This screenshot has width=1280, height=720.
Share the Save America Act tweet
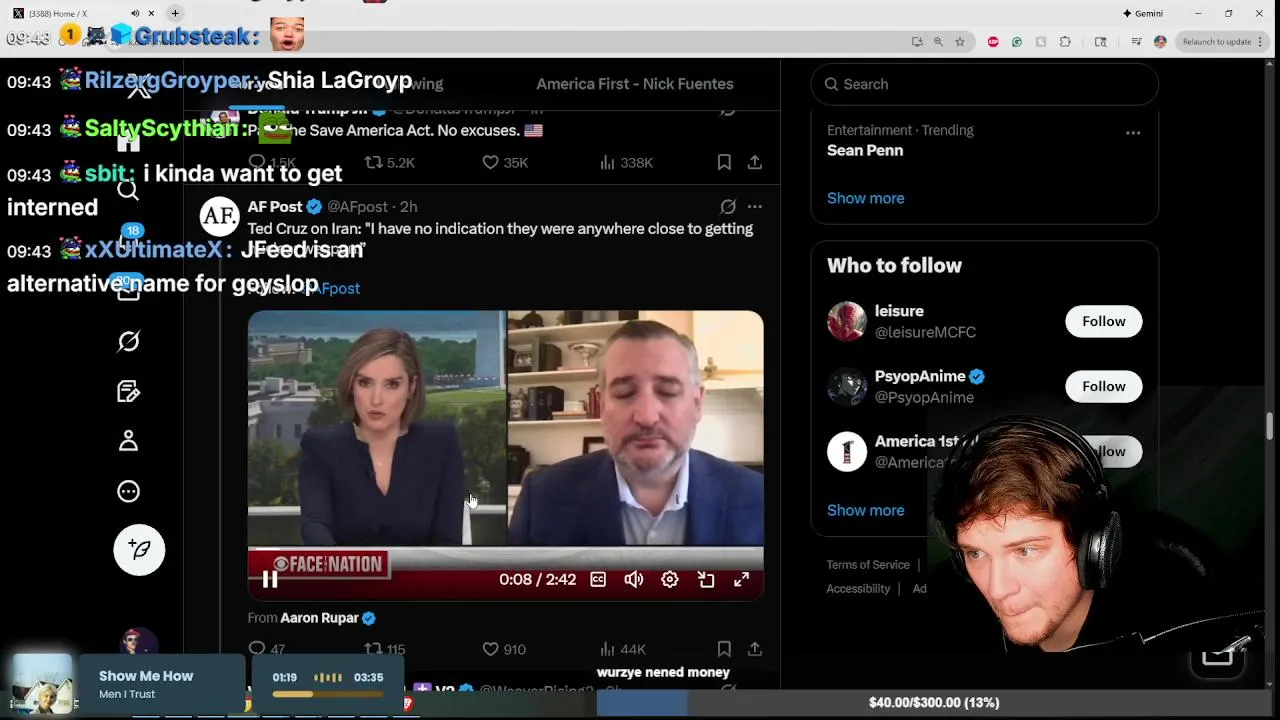tap(755, 162)
